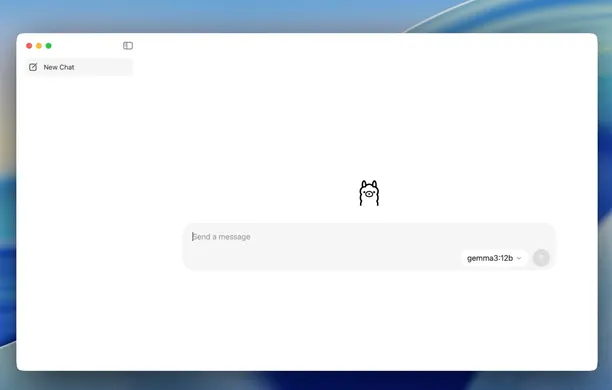This screenshot has width=612, height=390.
Task: Click empty sidebar space below New Chat
Action: coord(78,215)
